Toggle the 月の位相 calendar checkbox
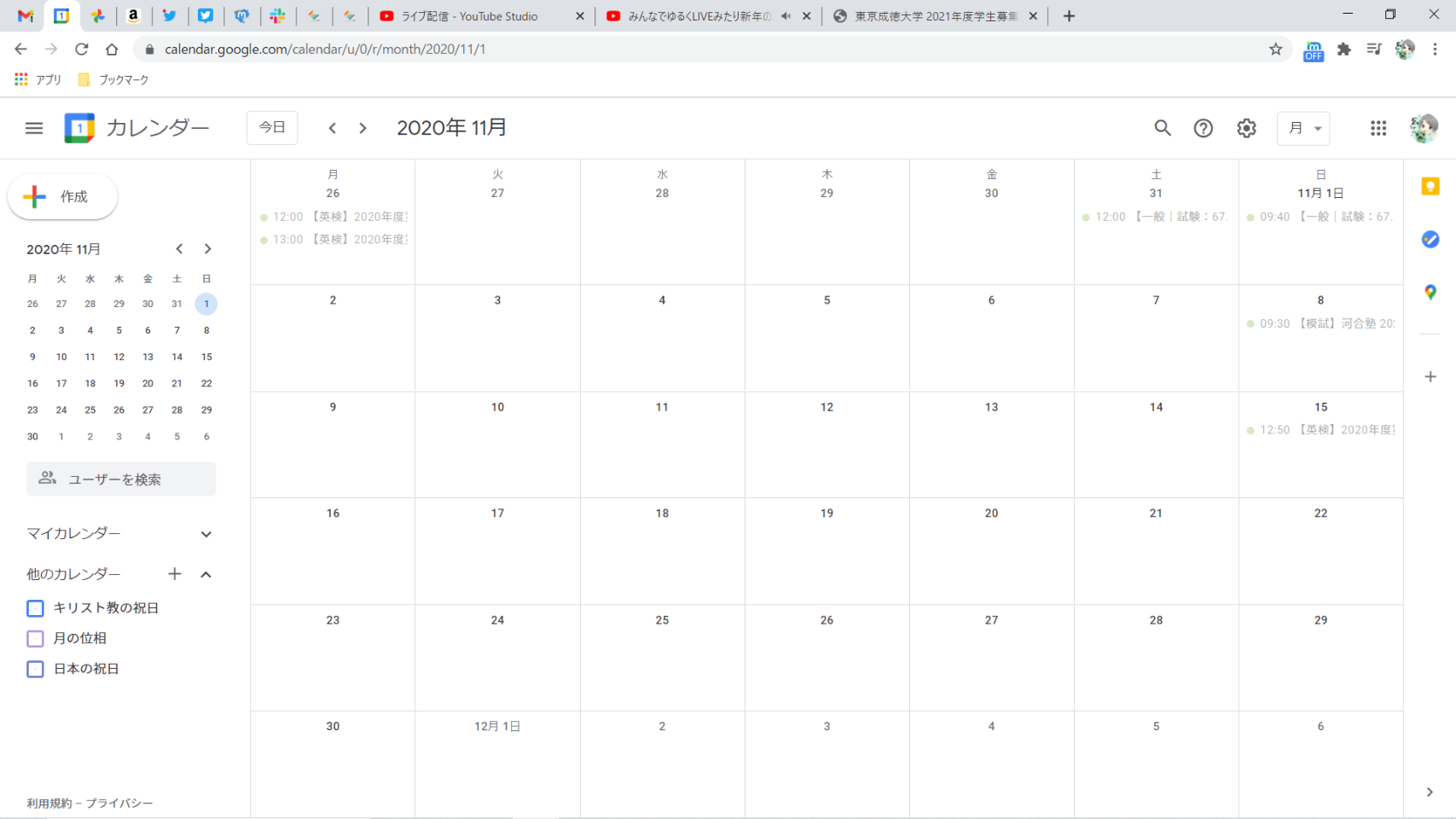The image size is (1456, 819). 35,639
